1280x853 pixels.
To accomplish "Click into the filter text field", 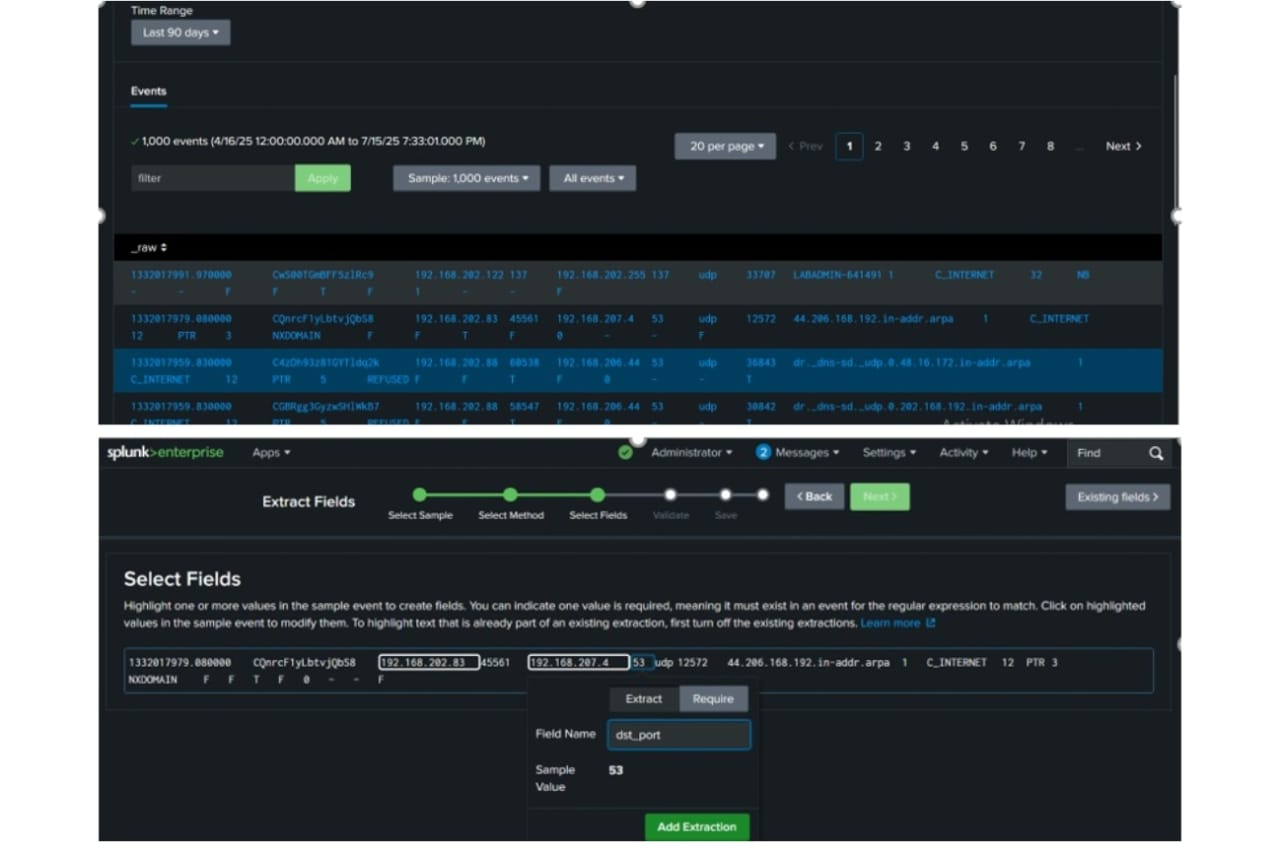I will coord(213,178).
